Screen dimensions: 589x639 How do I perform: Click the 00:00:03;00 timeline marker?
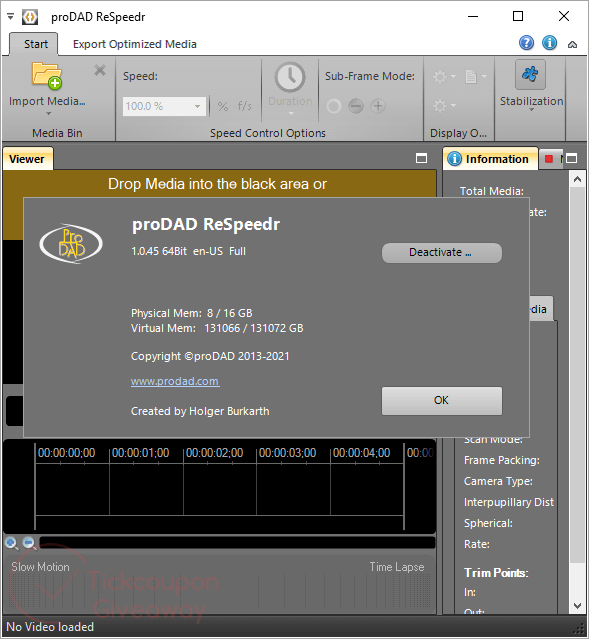tap(287, 453)
